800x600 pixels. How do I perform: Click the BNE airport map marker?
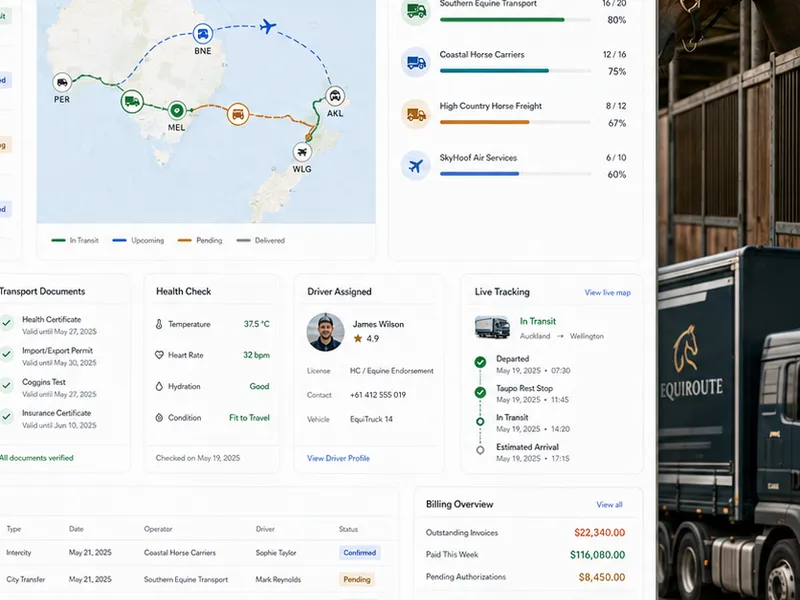203,34
